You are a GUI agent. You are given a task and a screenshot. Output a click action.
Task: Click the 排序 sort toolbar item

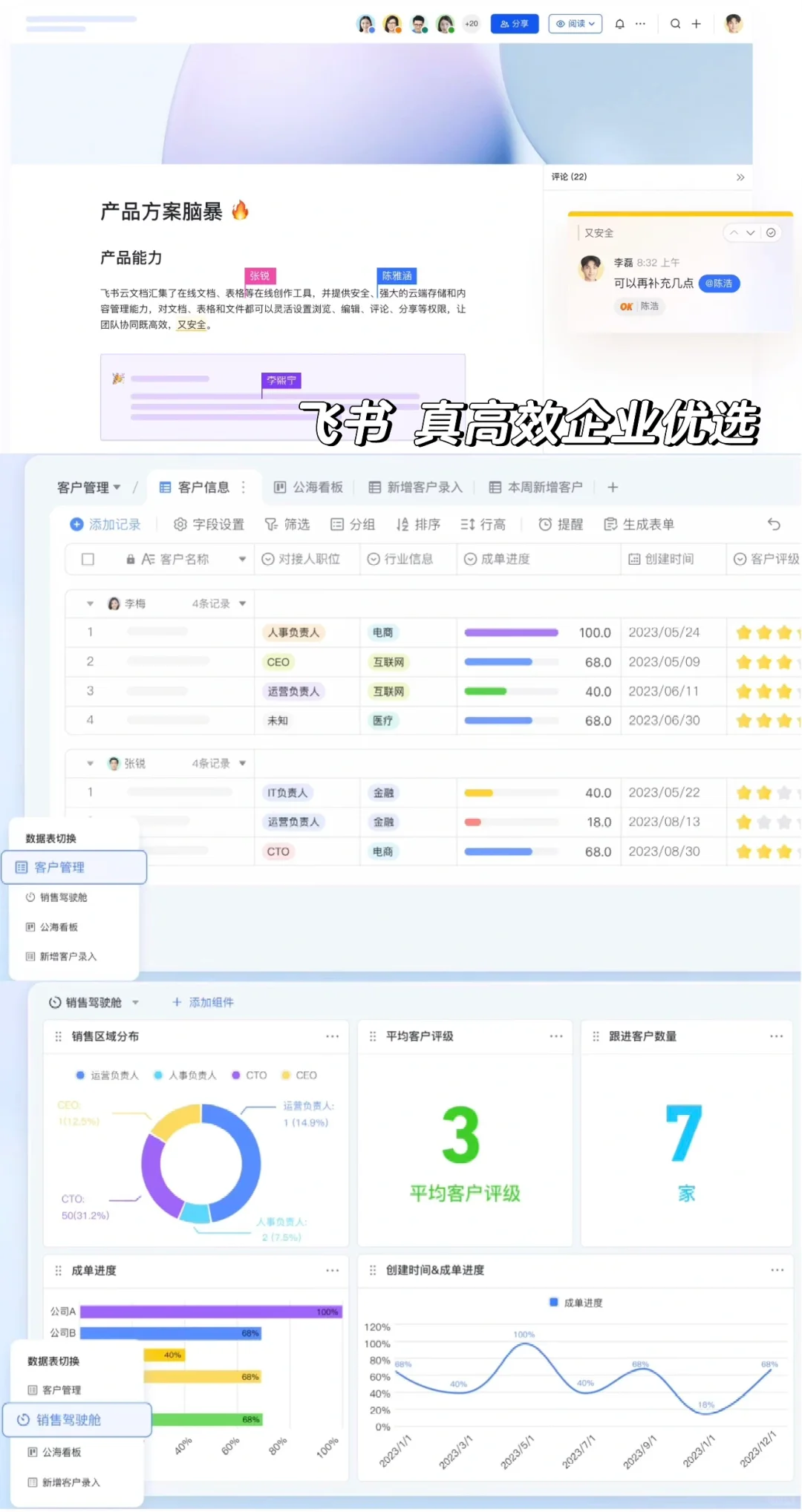tap(417, 524)
